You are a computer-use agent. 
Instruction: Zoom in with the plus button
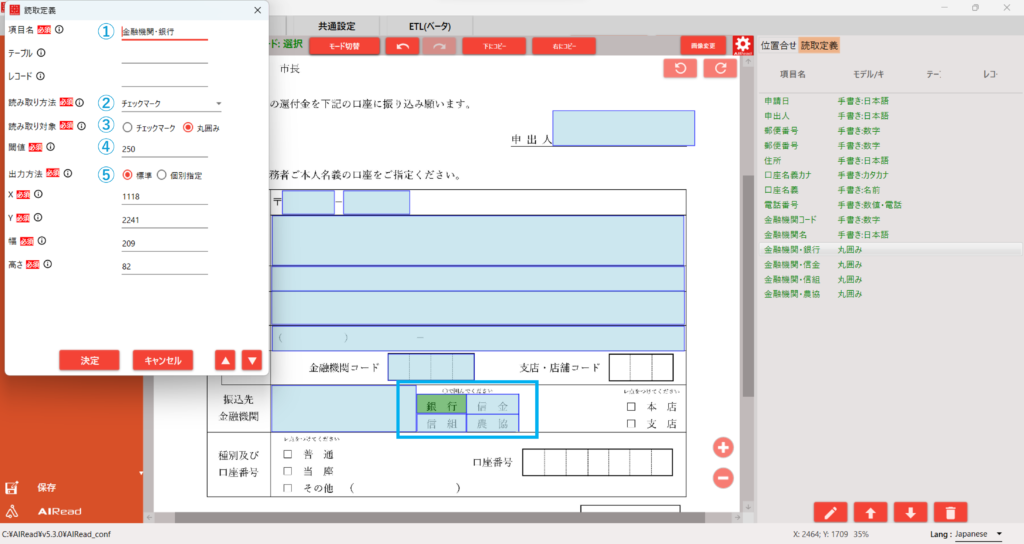coord(723,447)
